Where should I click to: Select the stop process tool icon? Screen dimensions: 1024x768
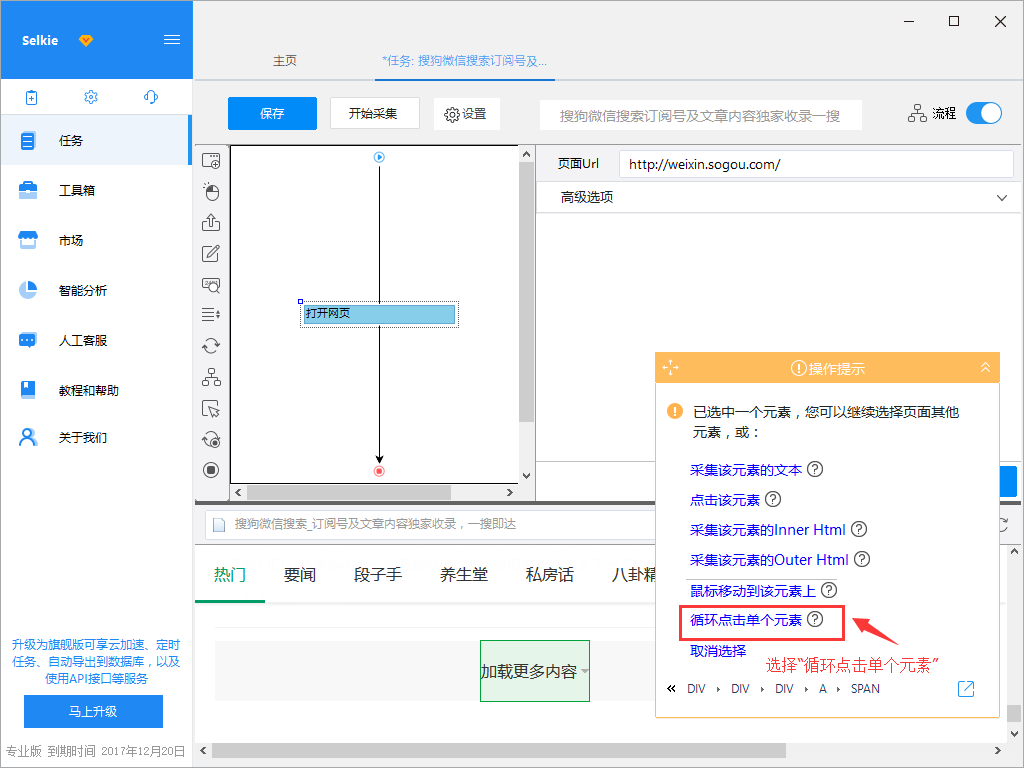(x=211, y=470)
